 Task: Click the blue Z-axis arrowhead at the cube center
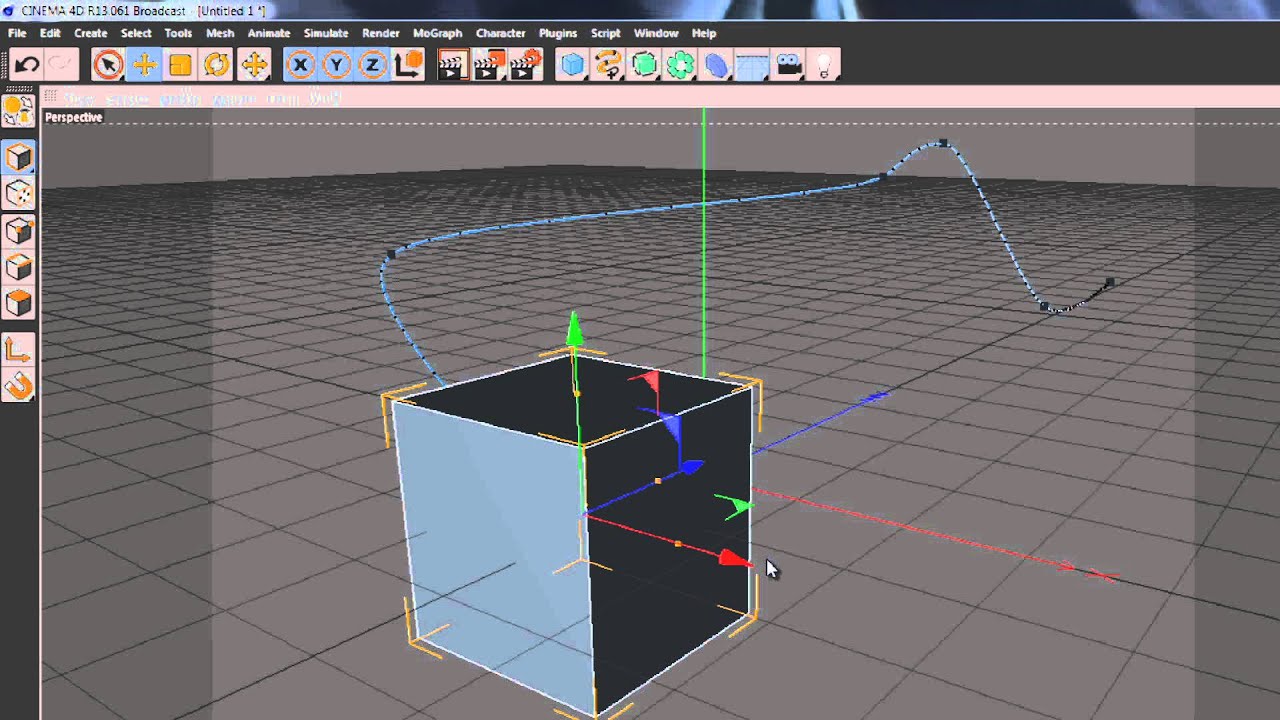[691, 466]
